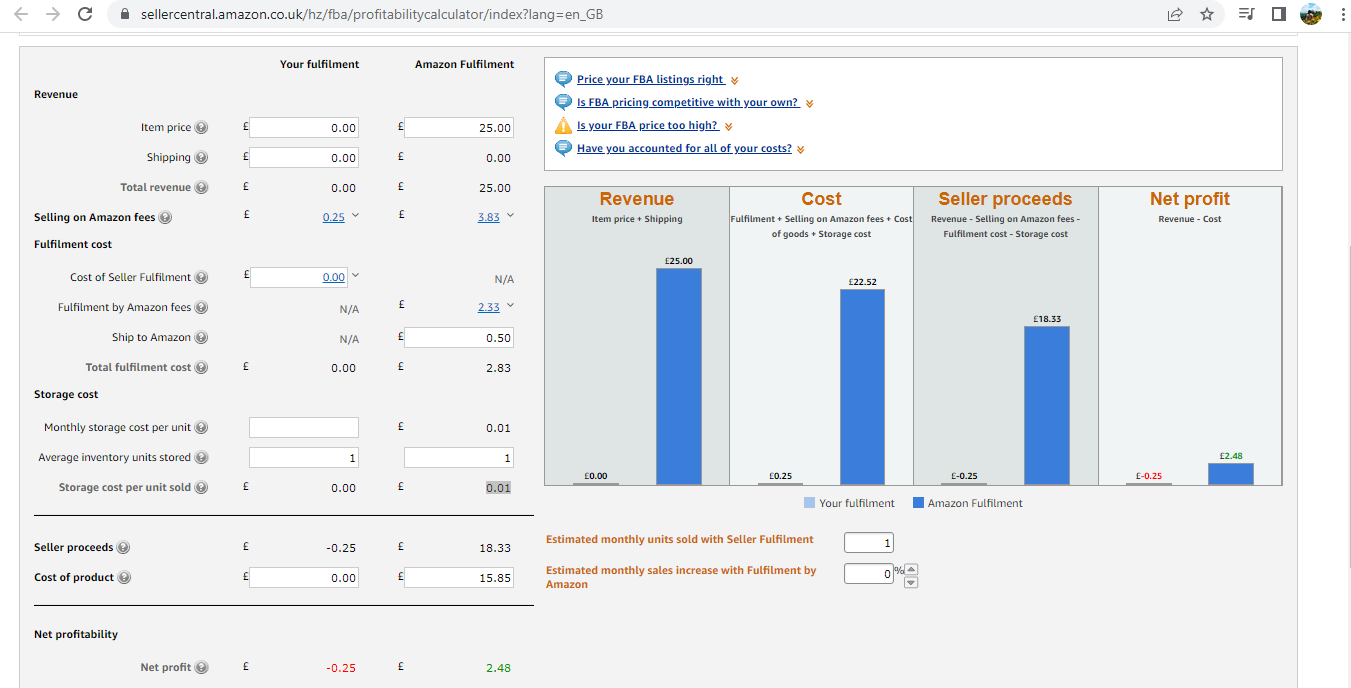Click the Estimated monthly sales increase percentage field
1351x688 pixels.
point(869,574)
